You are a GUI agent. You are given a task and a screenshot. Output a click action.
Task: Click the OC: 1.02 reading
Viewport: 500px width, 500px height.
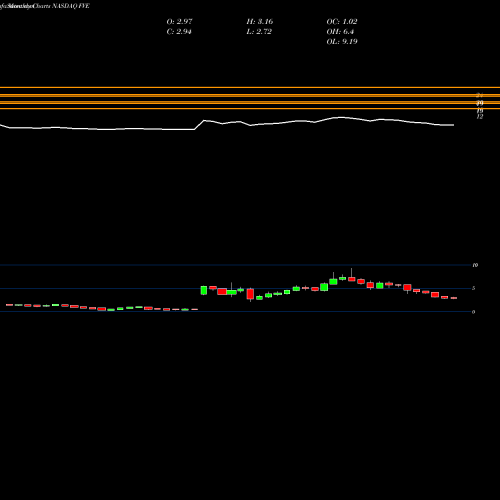[x=342, y=21]
